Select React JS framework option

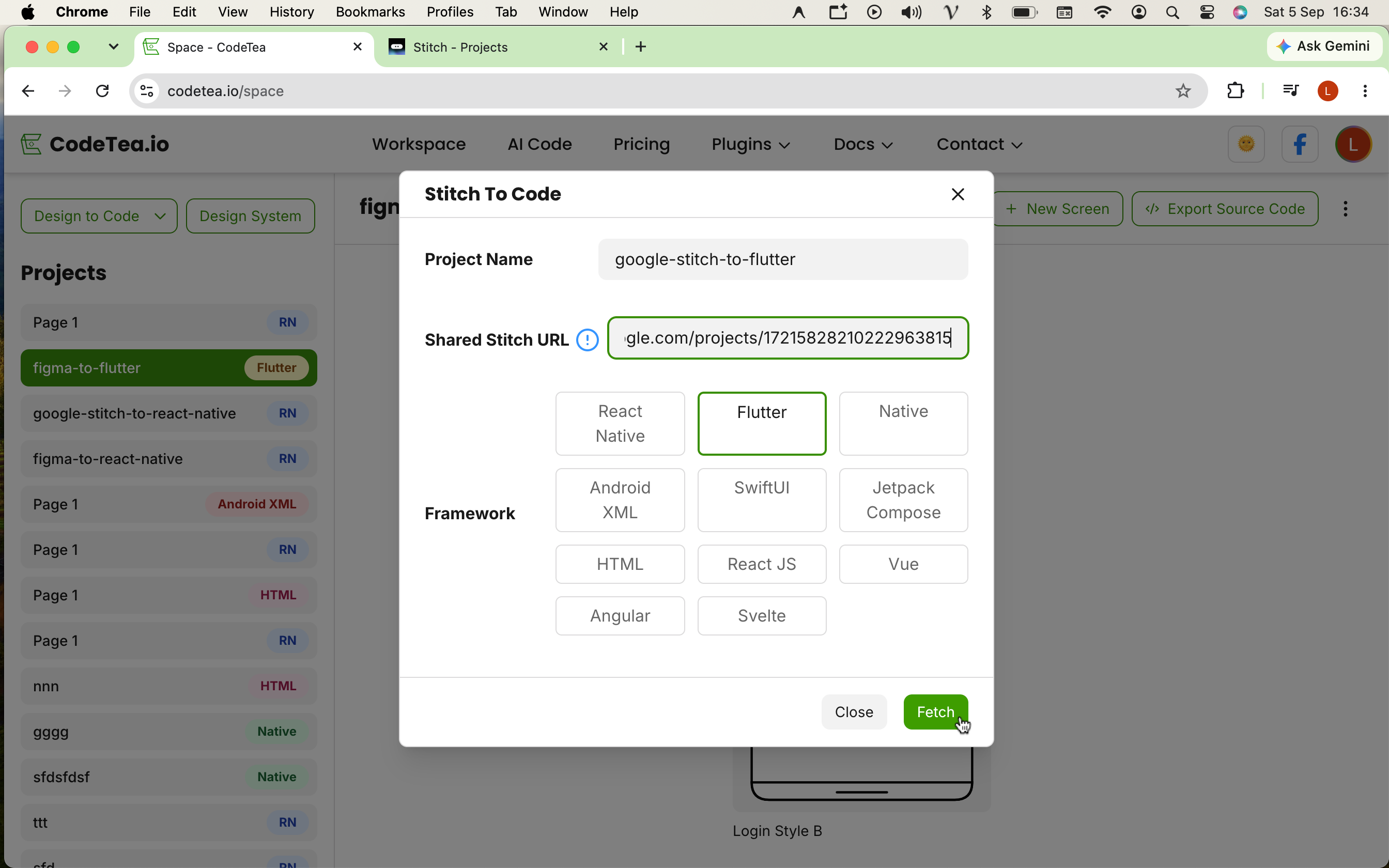[762, 564]
